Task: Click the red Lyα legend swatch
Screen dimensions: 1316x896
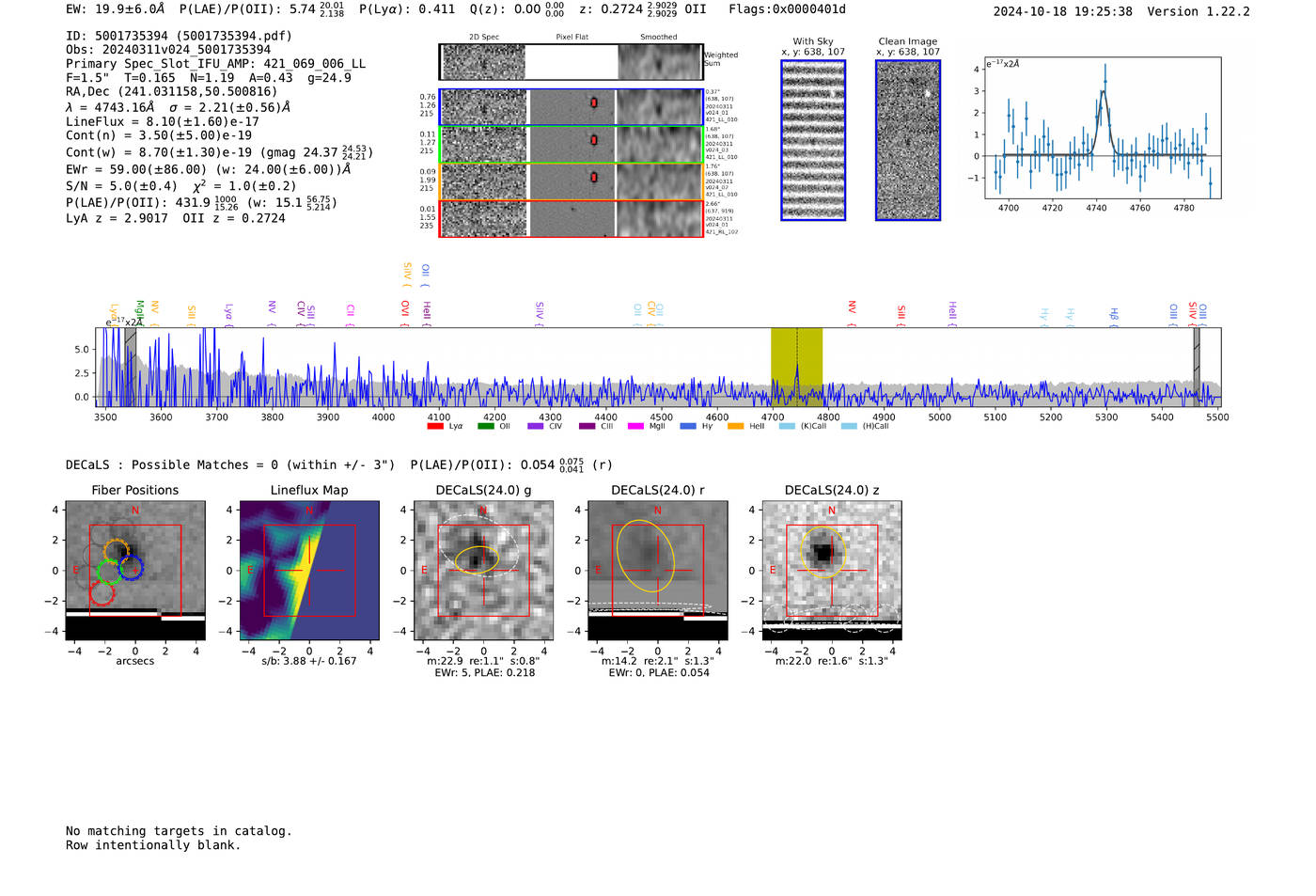Action: pos(434,427)
